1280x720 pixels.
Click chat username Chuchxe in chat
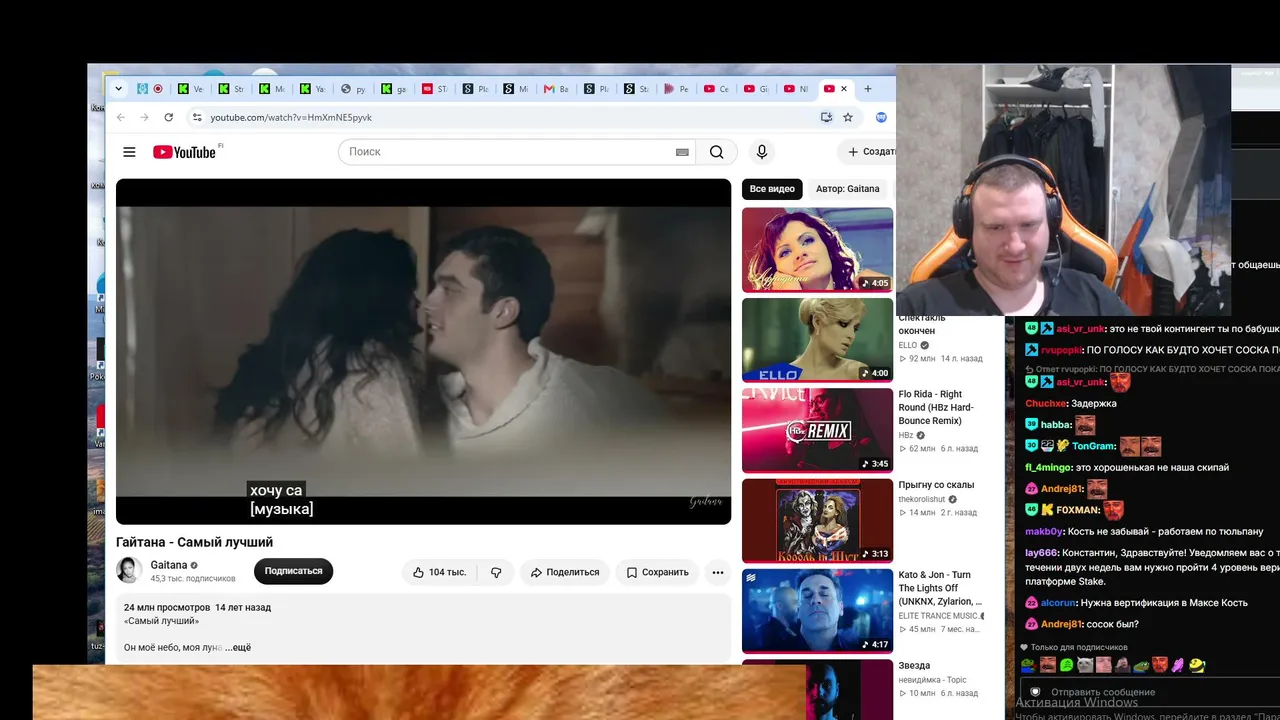click(x=1045, y=403)
